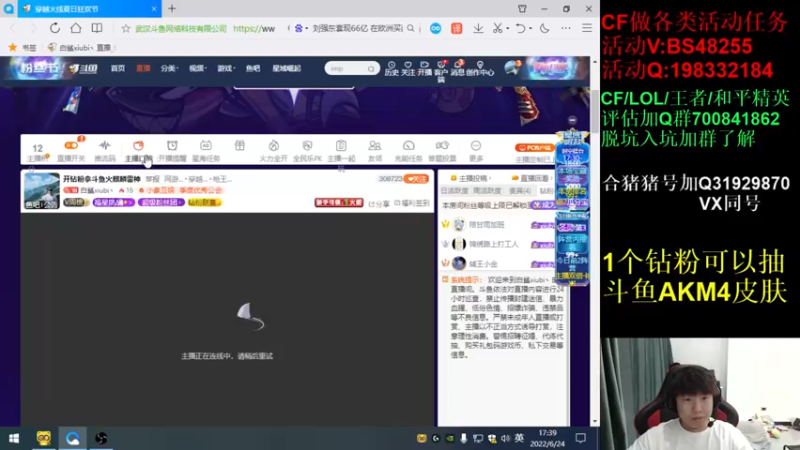
Task: Click the red translate extension icon
Action: (457, 29)
